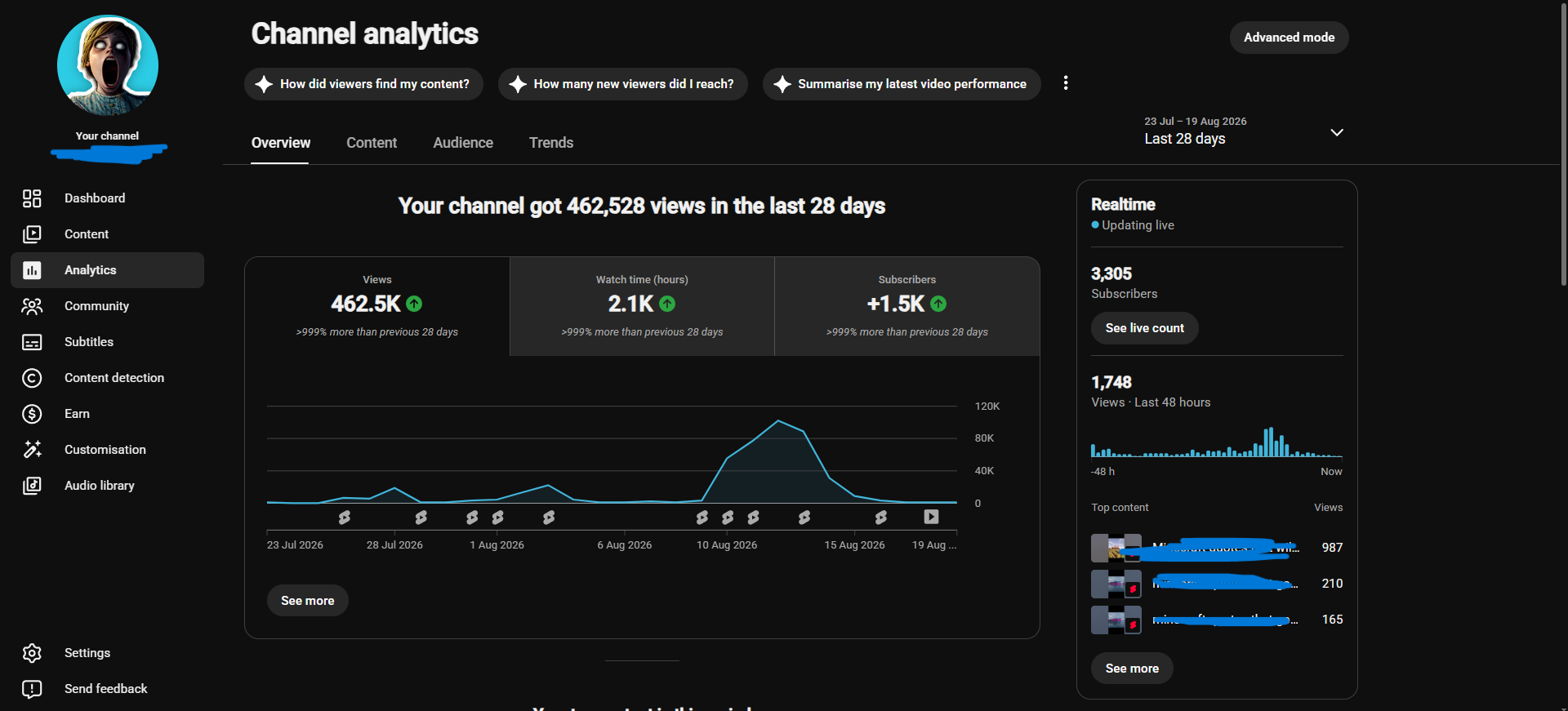Viewport: 1568px width, 711px height.
Task: Switch to the Trends tab
Action: [551, 143]
